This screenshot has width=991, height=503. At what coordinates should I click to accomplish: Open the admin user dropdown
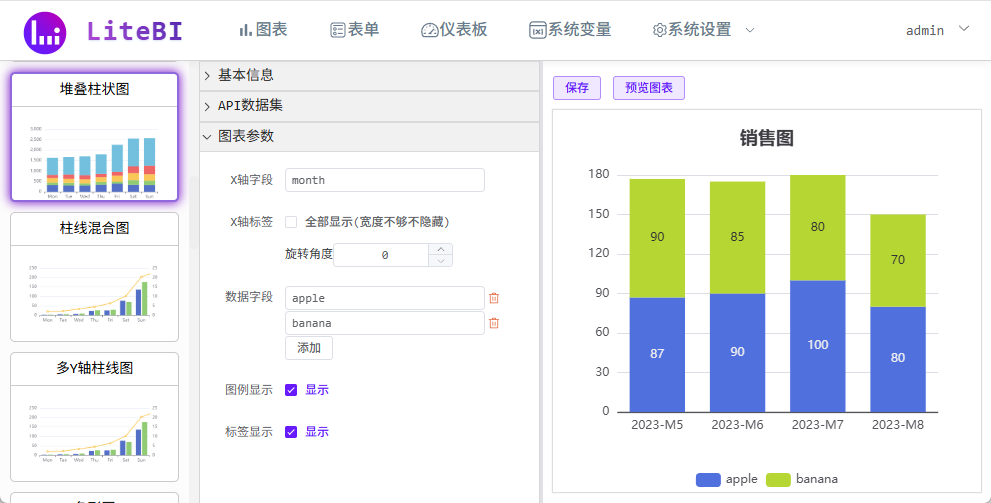coord(937,30)
